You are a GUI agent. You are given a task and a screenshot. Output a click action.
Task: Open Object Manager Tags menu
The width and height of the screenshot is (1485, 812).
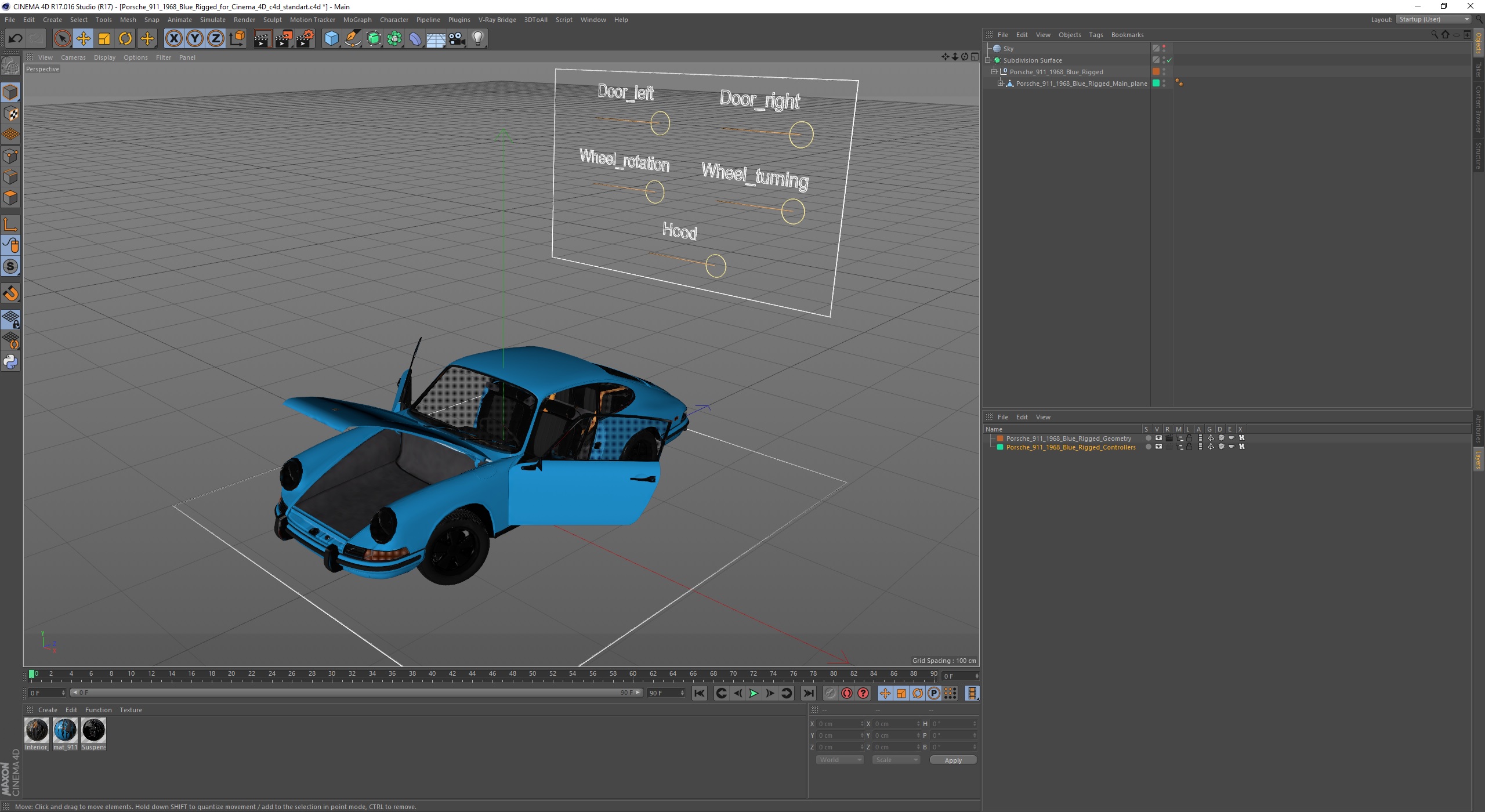1096,35
